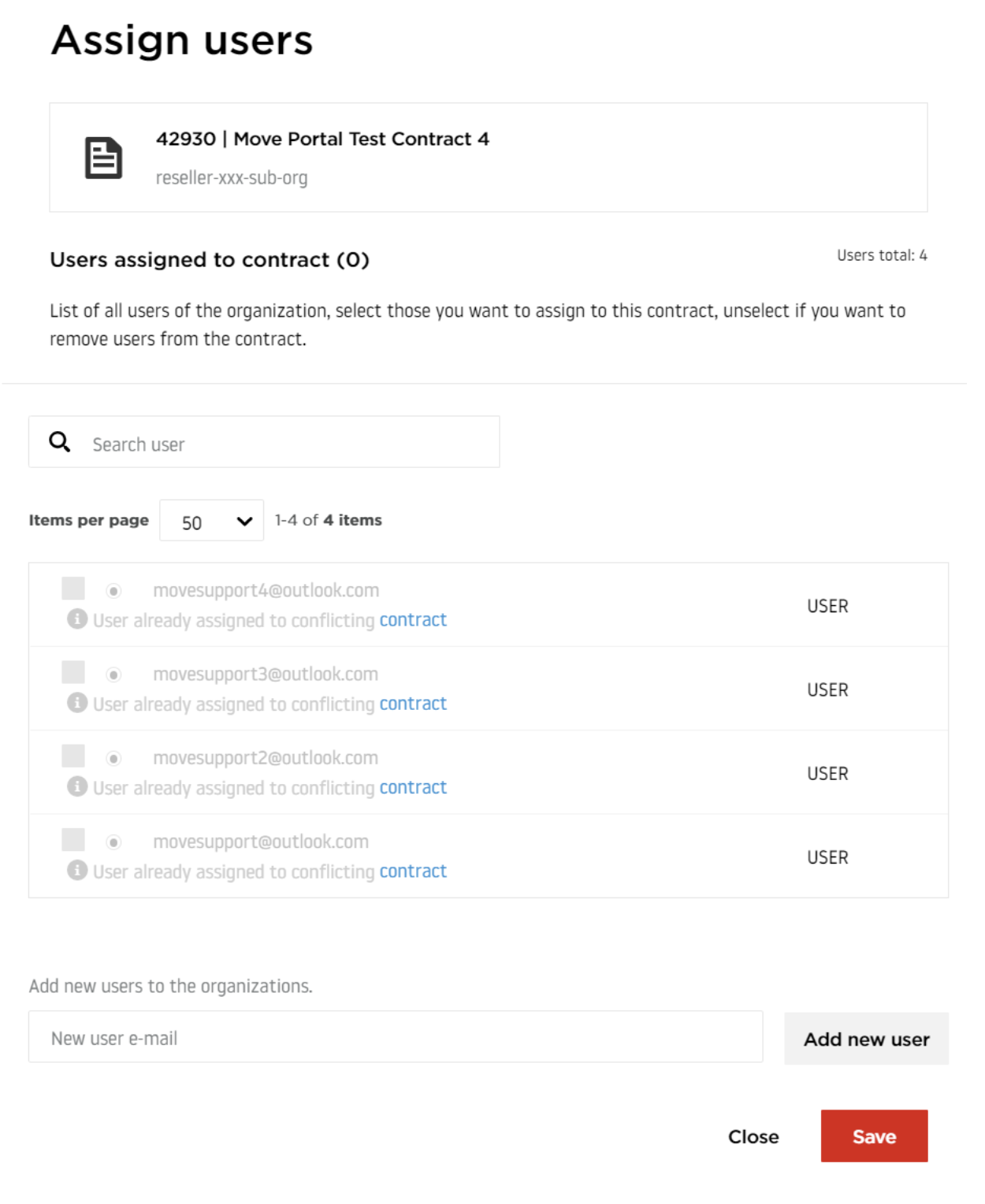Save the user assignments

click(x=874, y=1137)
